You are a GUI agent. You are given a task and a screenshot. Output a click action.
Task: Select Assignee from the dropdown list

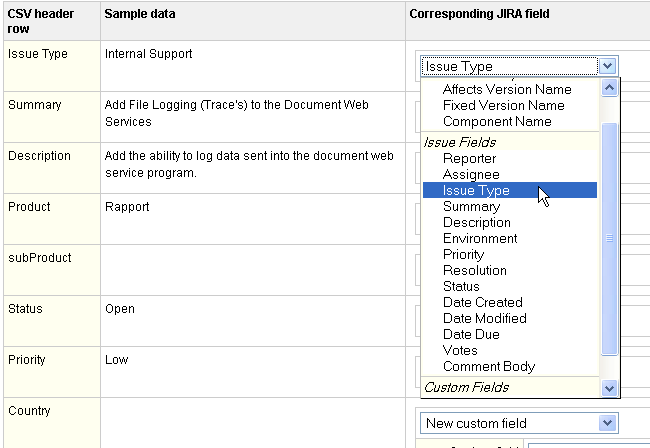click(x=471, y=174)
